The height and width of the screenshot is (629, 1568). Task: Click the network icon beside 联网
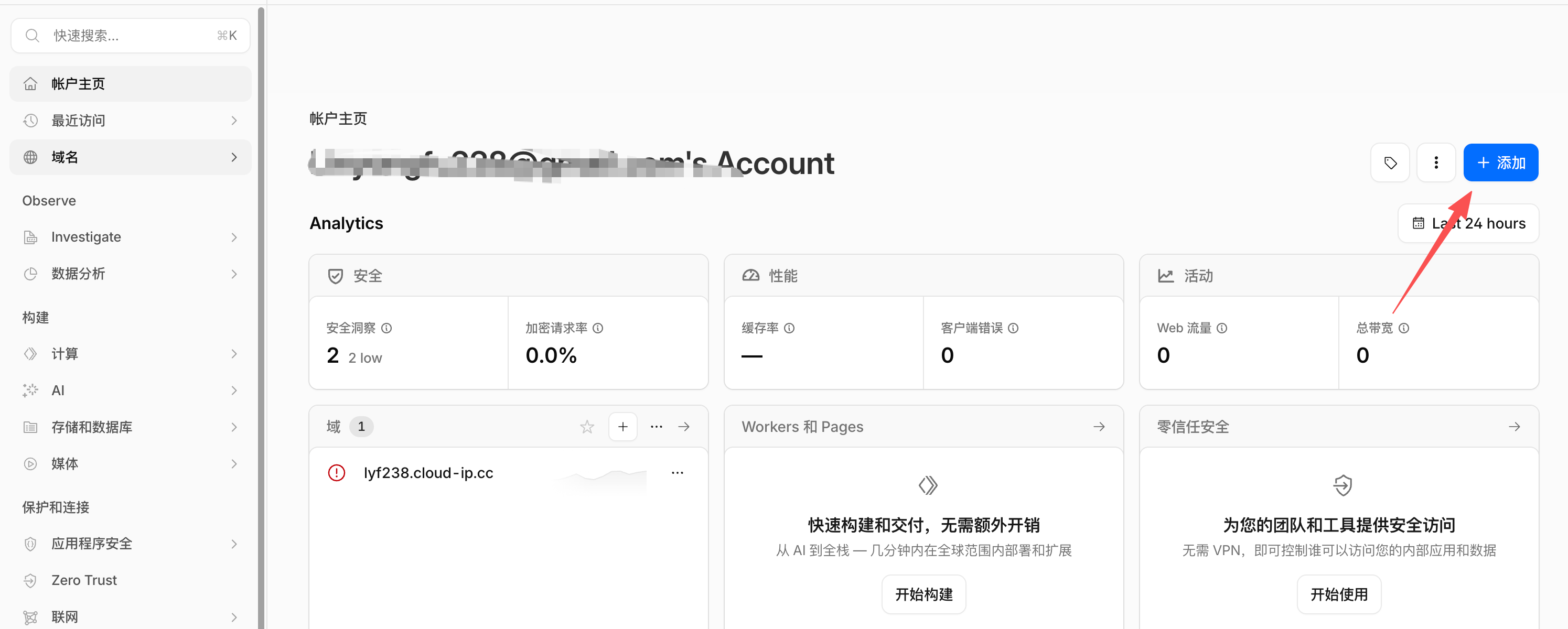click(30, 617)
